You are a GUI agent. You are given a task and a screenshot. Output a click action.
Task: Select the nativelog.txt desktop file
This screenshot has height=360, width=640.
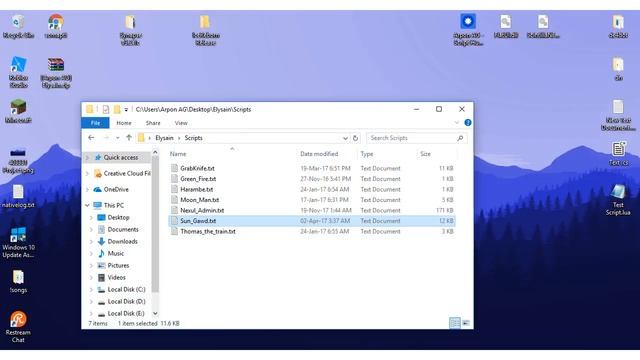pos(18,196)
